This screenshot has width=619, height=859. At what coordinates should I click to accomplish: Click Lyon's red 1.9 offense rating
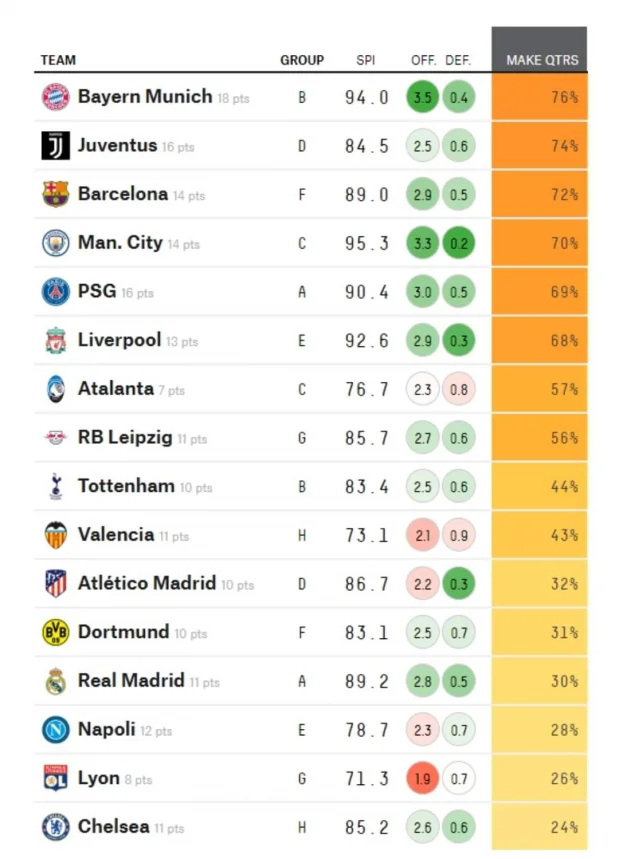(422, 779)
